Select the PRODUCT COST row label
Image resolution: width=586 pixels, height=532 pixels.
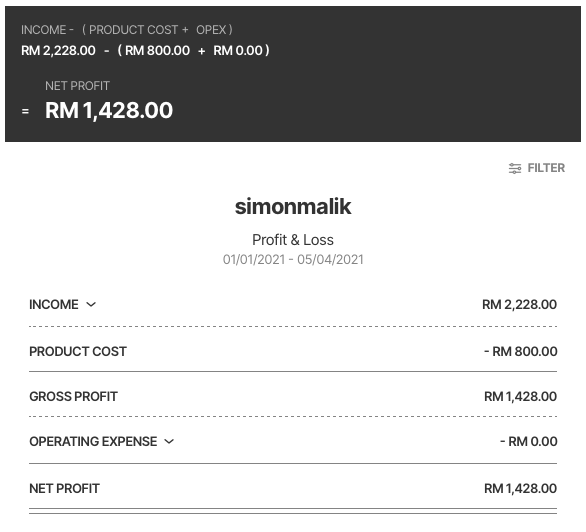point(78,352)
